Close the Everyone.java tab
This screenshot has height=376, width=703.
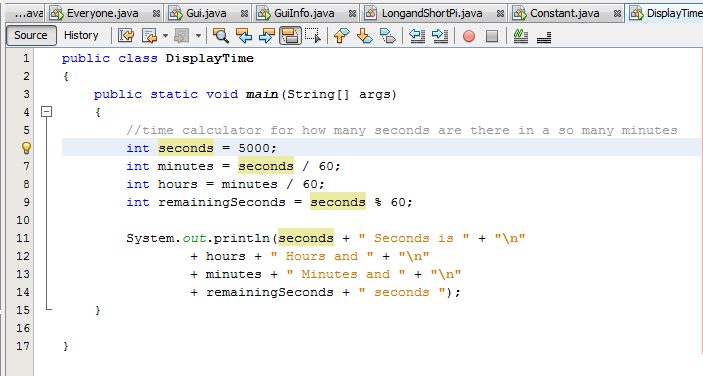(156, 14)
